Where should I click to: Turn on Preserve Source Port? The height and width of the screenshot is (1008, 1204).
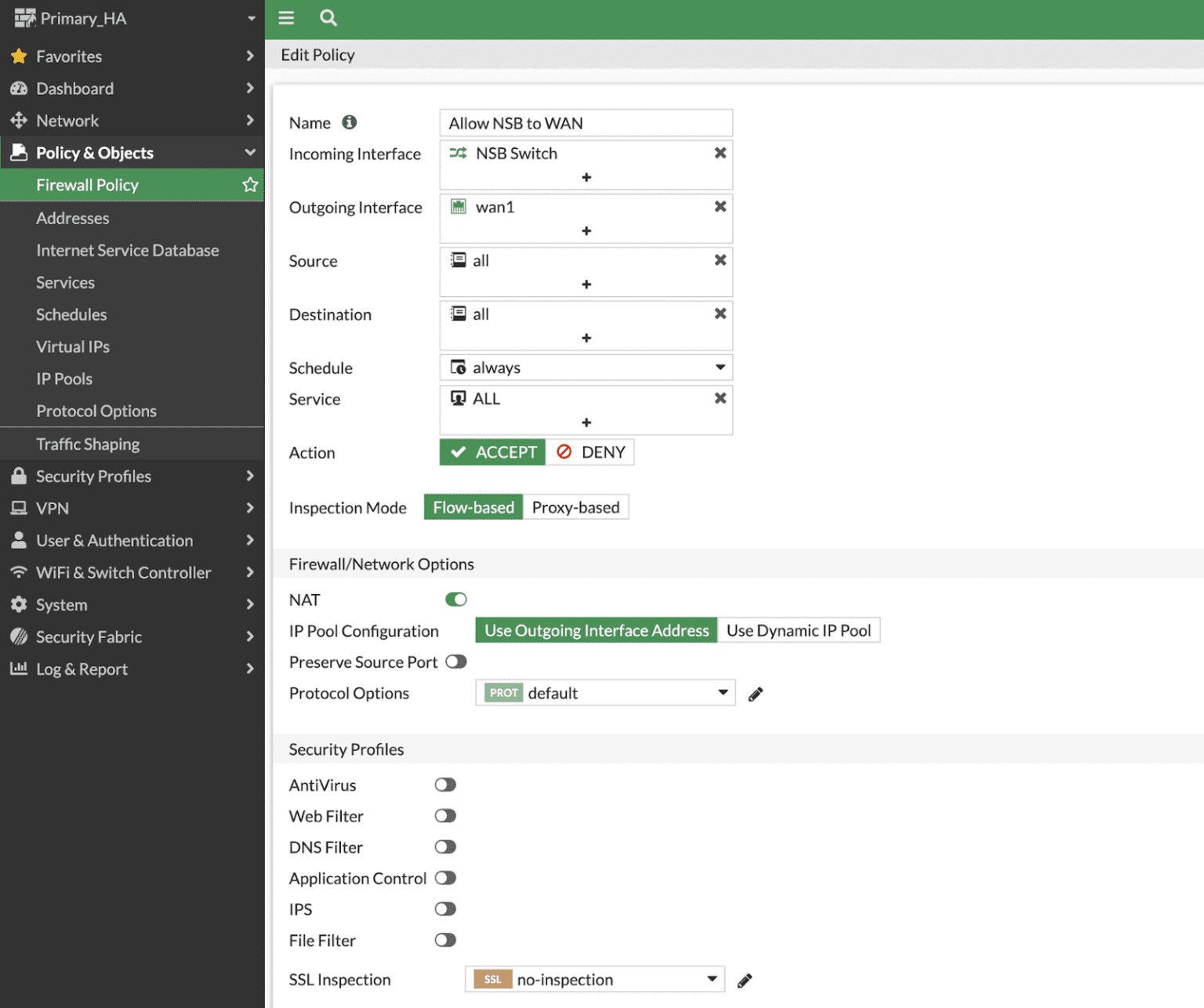pyautogui.click(x=455, y=662)
